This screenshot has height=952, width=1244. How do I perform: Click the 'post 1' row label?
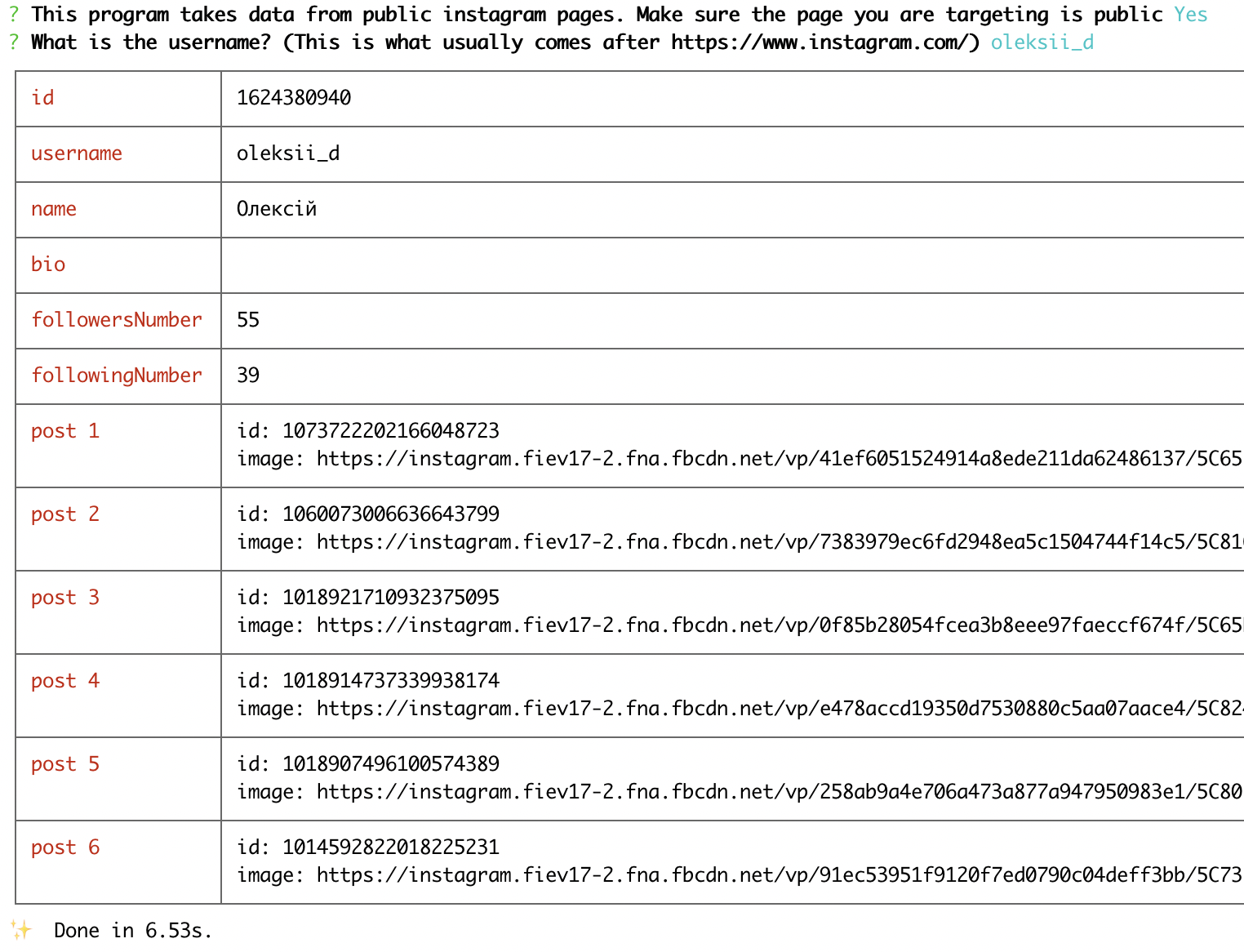coord(64,430)
